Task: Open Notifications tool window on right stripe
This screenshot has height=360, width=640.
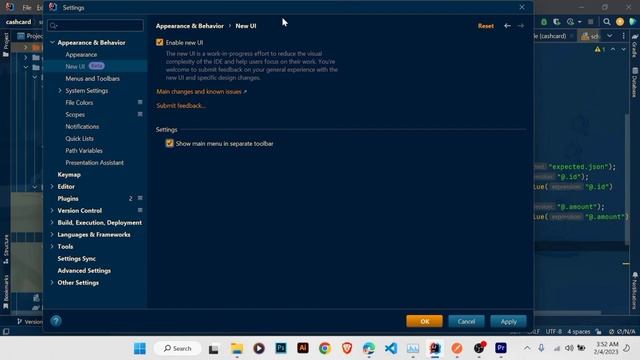Action: click(635, 291)
